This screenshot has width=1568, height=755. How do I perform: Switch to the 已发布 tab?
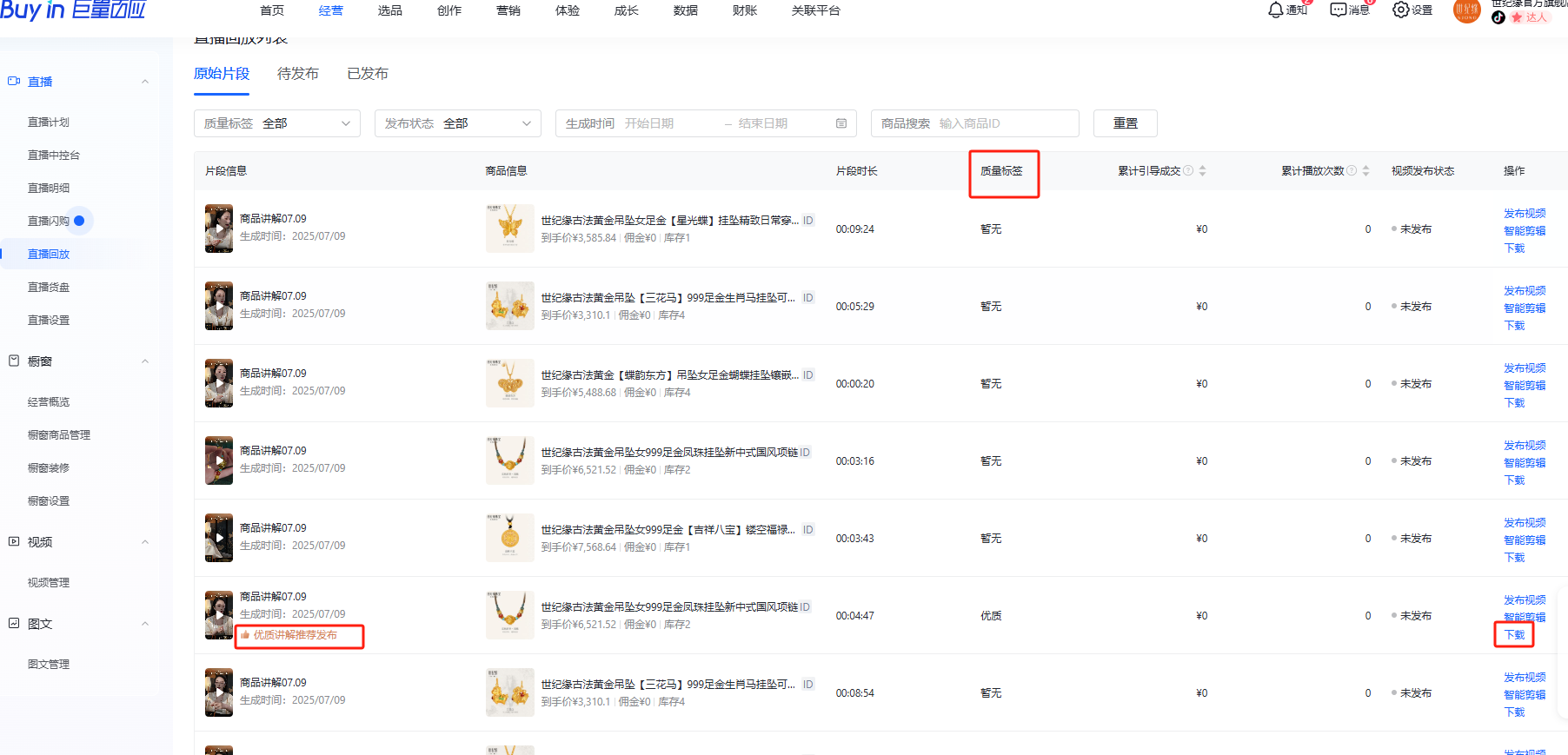[x=367, y=74]
